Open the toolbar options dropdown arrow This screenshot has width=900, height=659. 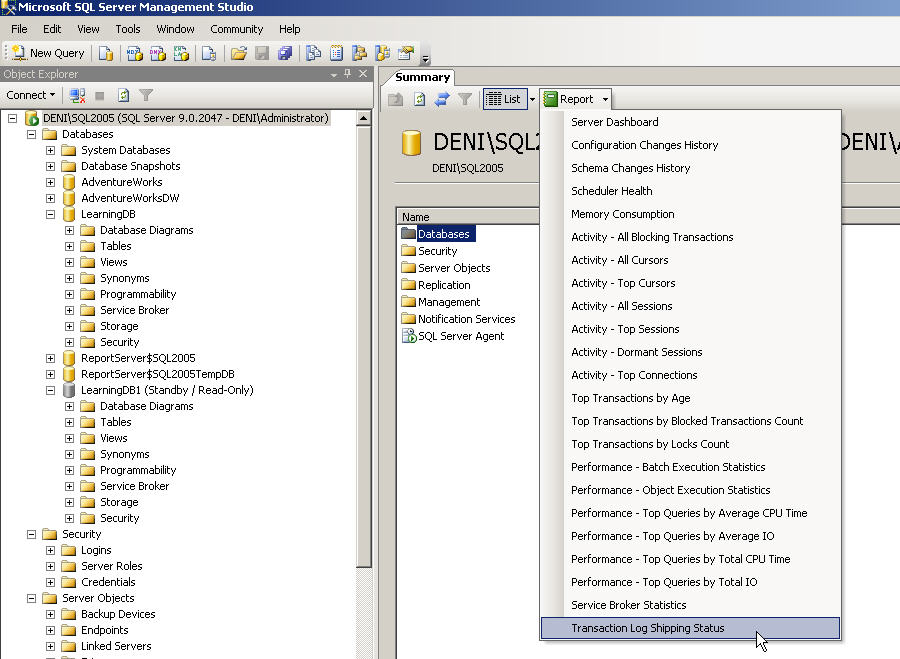[425, 58]
